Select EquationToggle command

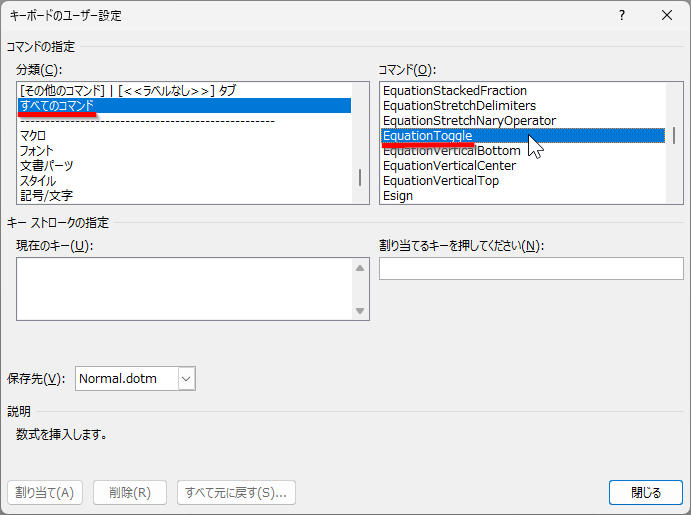point(523,135)
